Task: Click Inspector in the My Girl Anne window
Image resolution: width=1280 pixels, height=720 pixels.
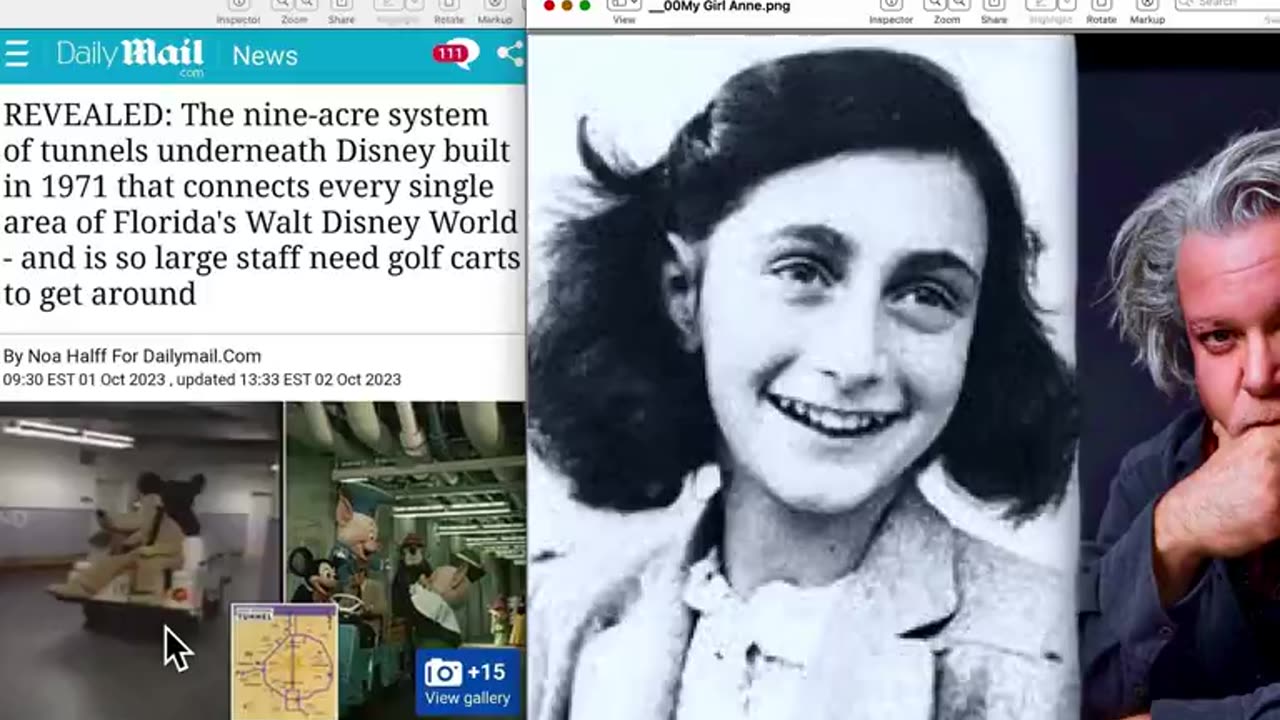Action: click(x=891, y=12)
